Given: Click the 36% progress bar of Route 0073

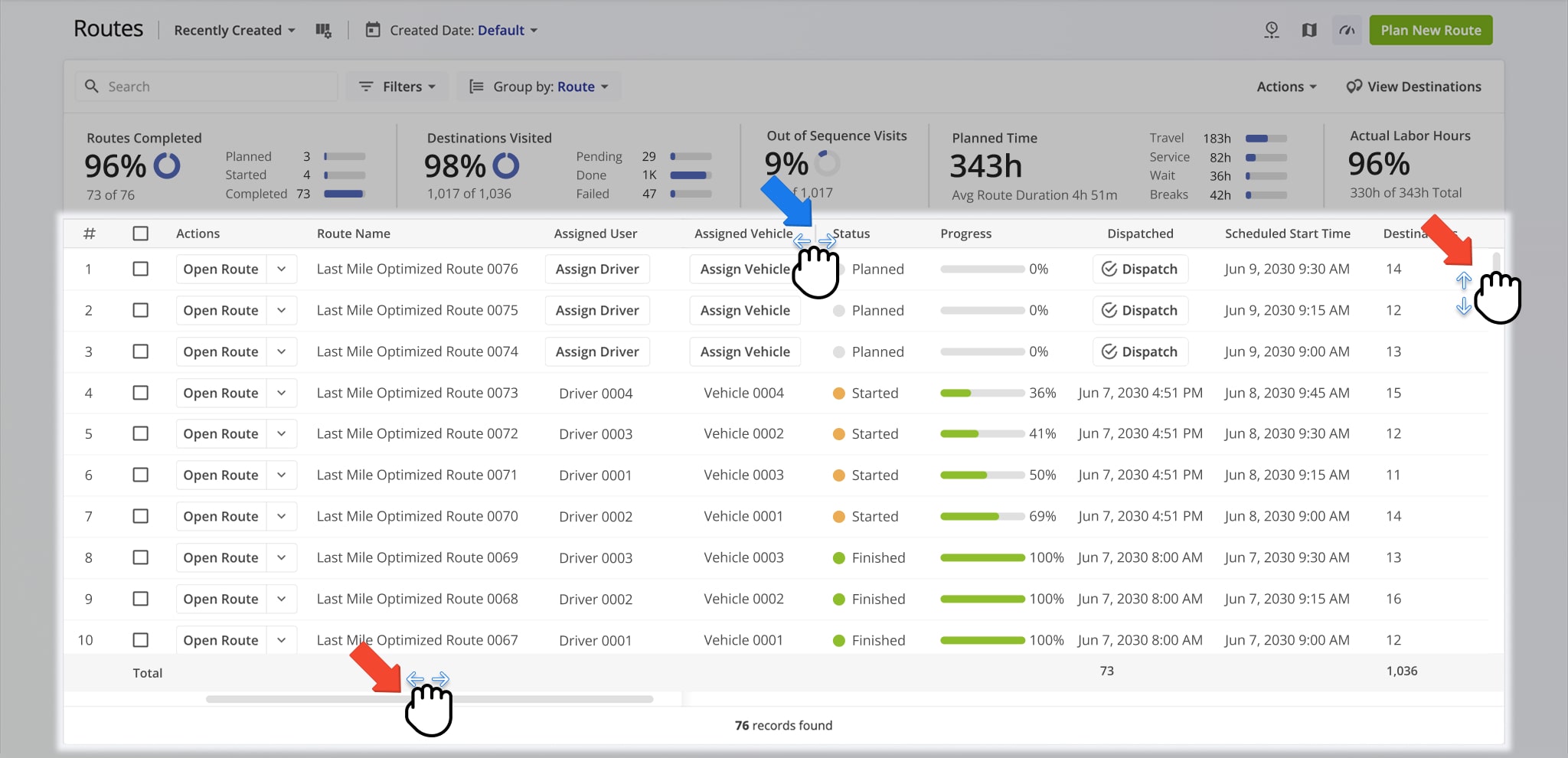Looking at the screenshot, I should pos(982,393).
